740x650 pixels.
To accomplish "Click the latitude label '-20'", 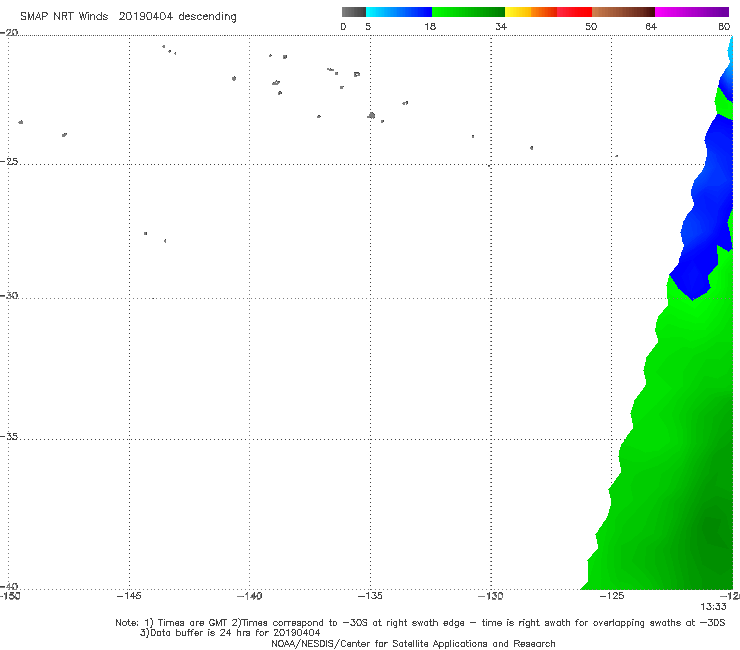I will click(9, 32).
